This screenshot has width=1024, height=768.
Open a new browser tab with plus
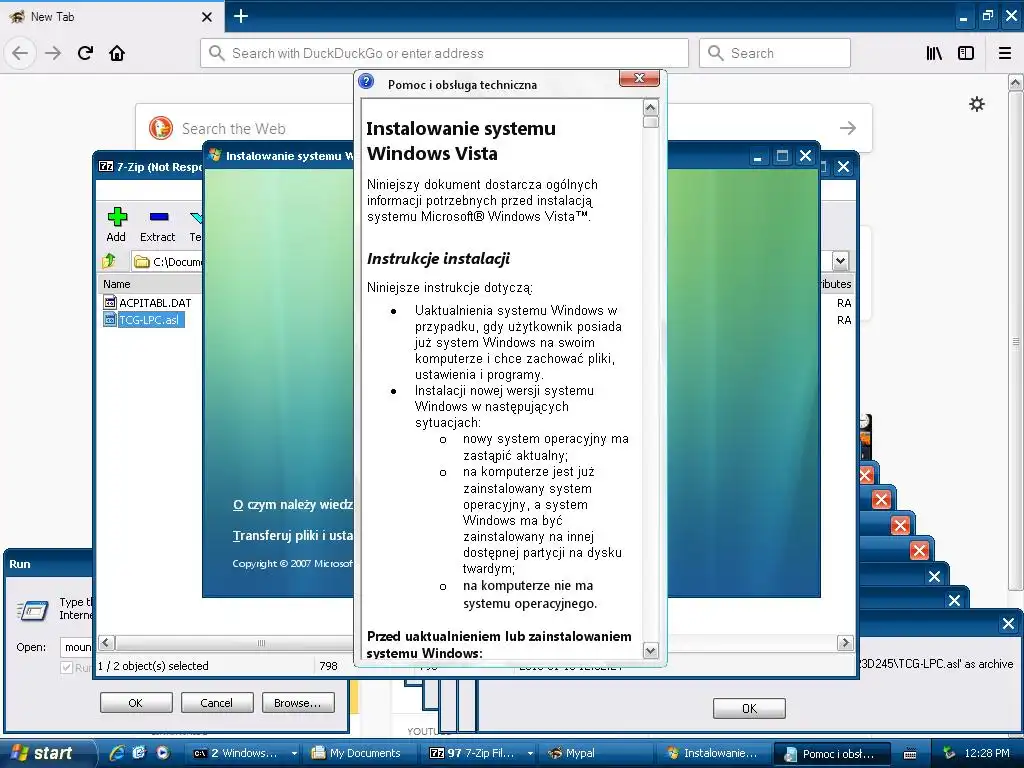pos(240,16)
